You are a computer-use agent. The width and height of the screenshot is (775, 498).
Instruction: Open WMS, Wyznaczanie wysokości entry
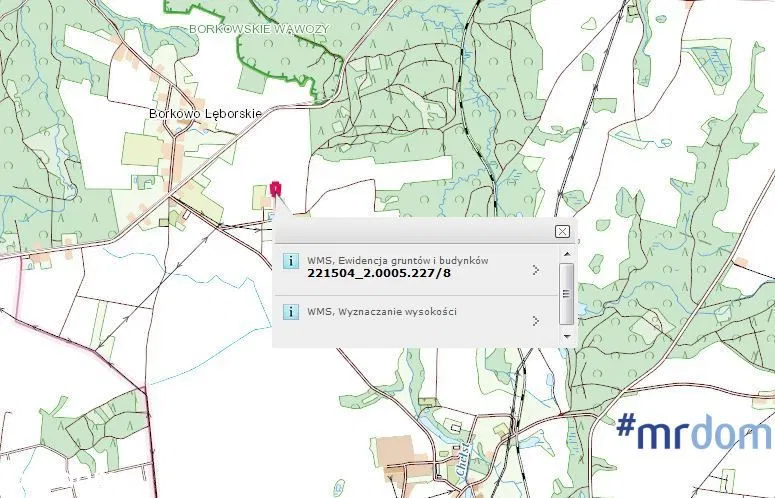click(382, 312)
